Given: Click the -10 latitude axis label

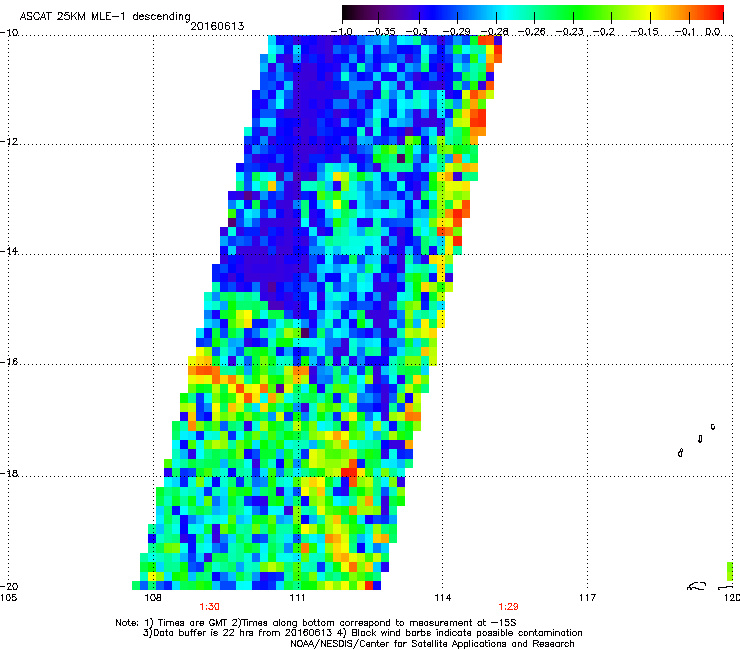Looking at the screenshot, I should [9, 33].
